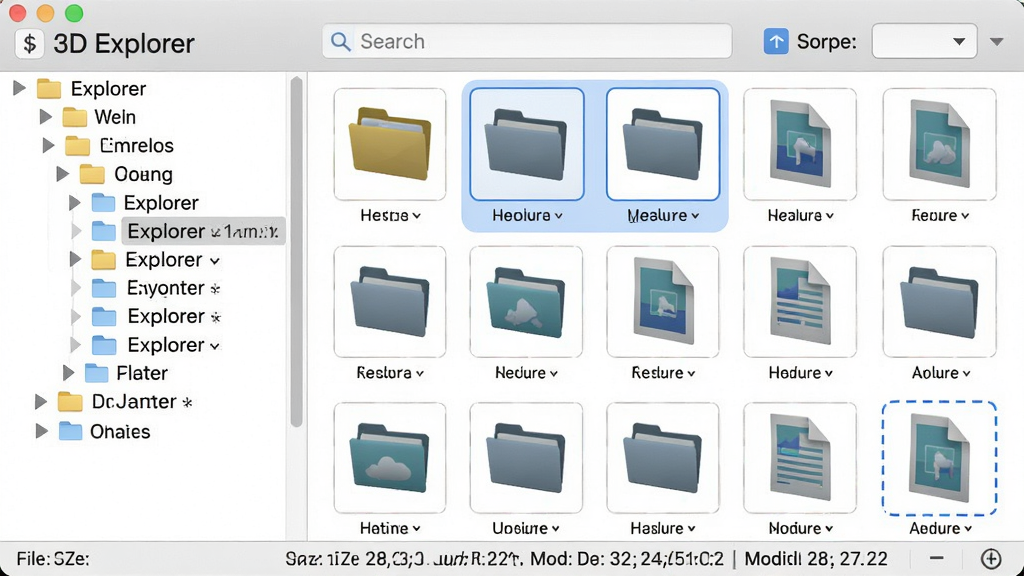Image resolution: width=1024 pixels, height=576 pixels.
Task: Select the Heolure folder icon
Action: tap(527, 144)
